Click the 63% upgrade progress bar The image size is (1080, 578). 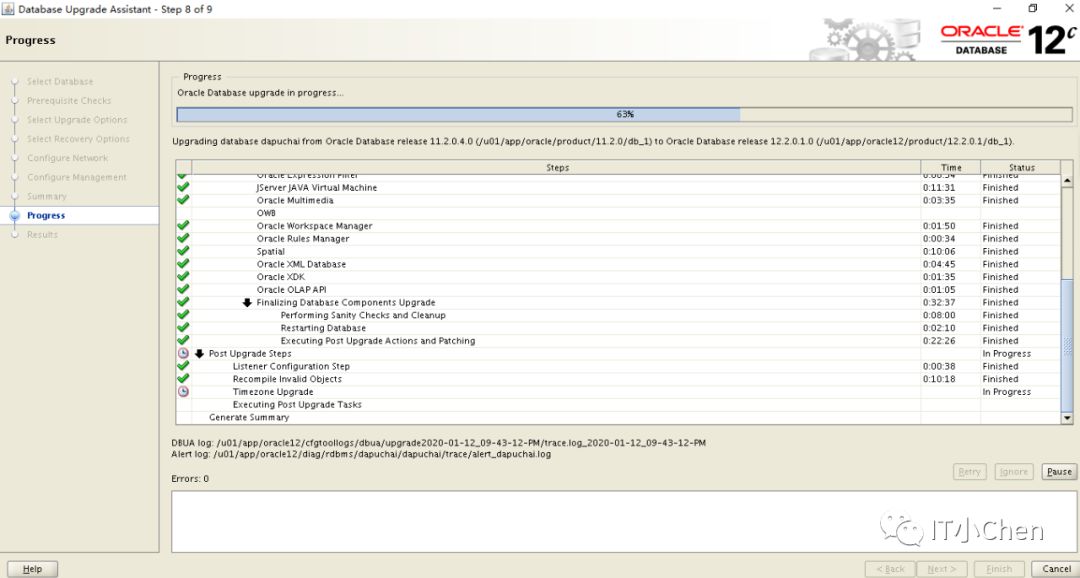624,114
